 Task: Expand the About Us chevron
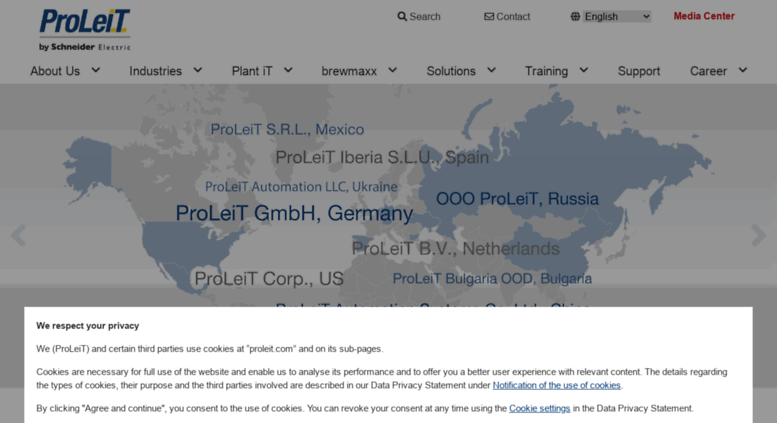(x=96, y=70)
